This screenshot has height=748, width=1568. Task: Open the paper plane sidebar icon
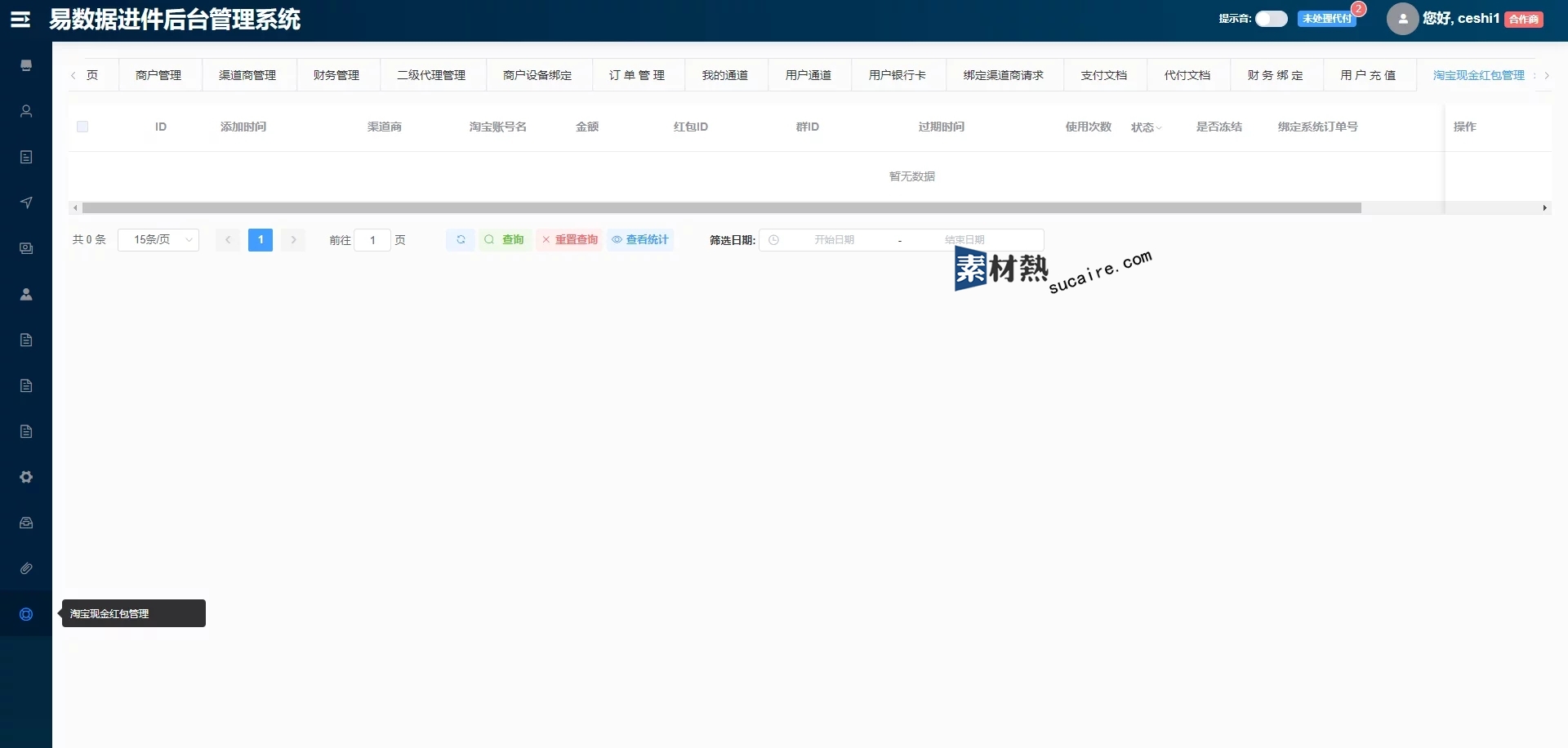pos(26,203)
